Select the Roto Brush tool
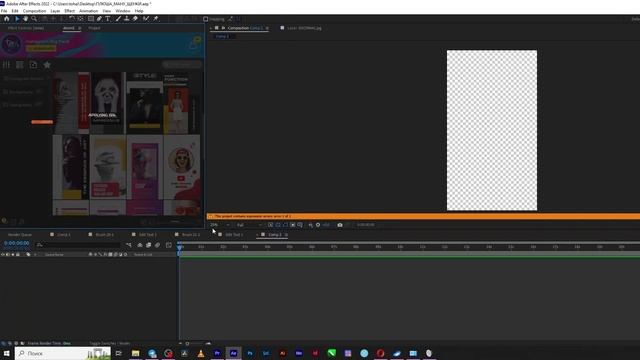This screenshot has height=360, width=640. 146,19
